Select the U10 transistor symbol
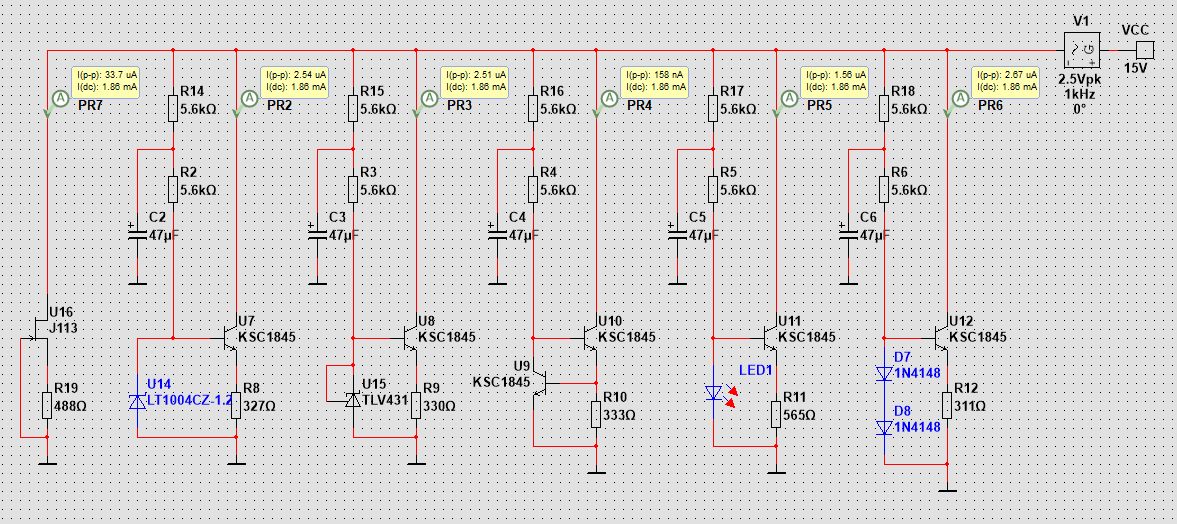Screen dimensions: 1177x524 point(589,337)
